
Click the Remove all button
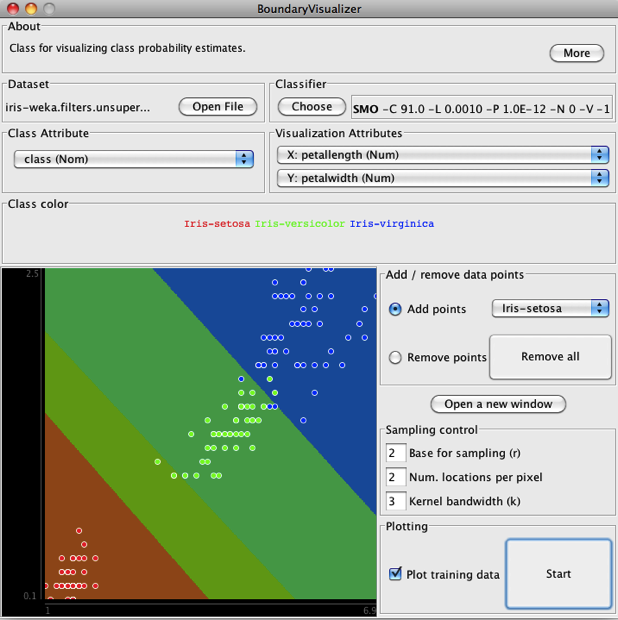549,357
